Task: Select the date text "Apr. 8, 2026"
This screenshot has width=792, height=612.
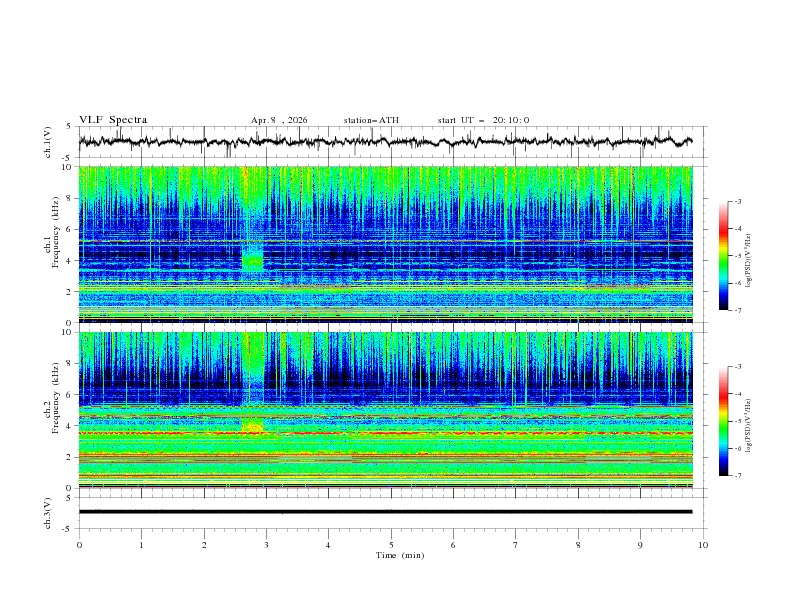Action: 279,120
